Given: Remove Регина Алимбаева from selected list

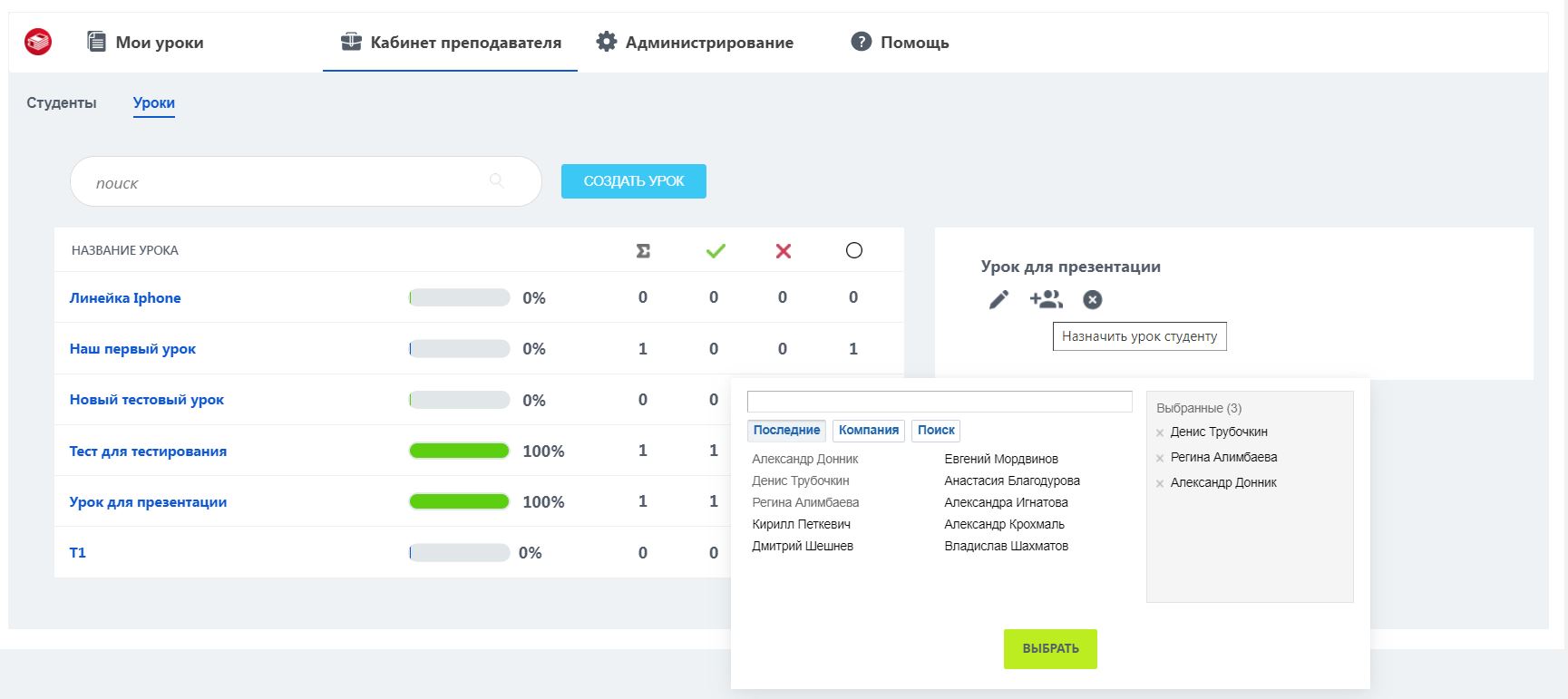Looking at the screenshot, I should 1160,459.
